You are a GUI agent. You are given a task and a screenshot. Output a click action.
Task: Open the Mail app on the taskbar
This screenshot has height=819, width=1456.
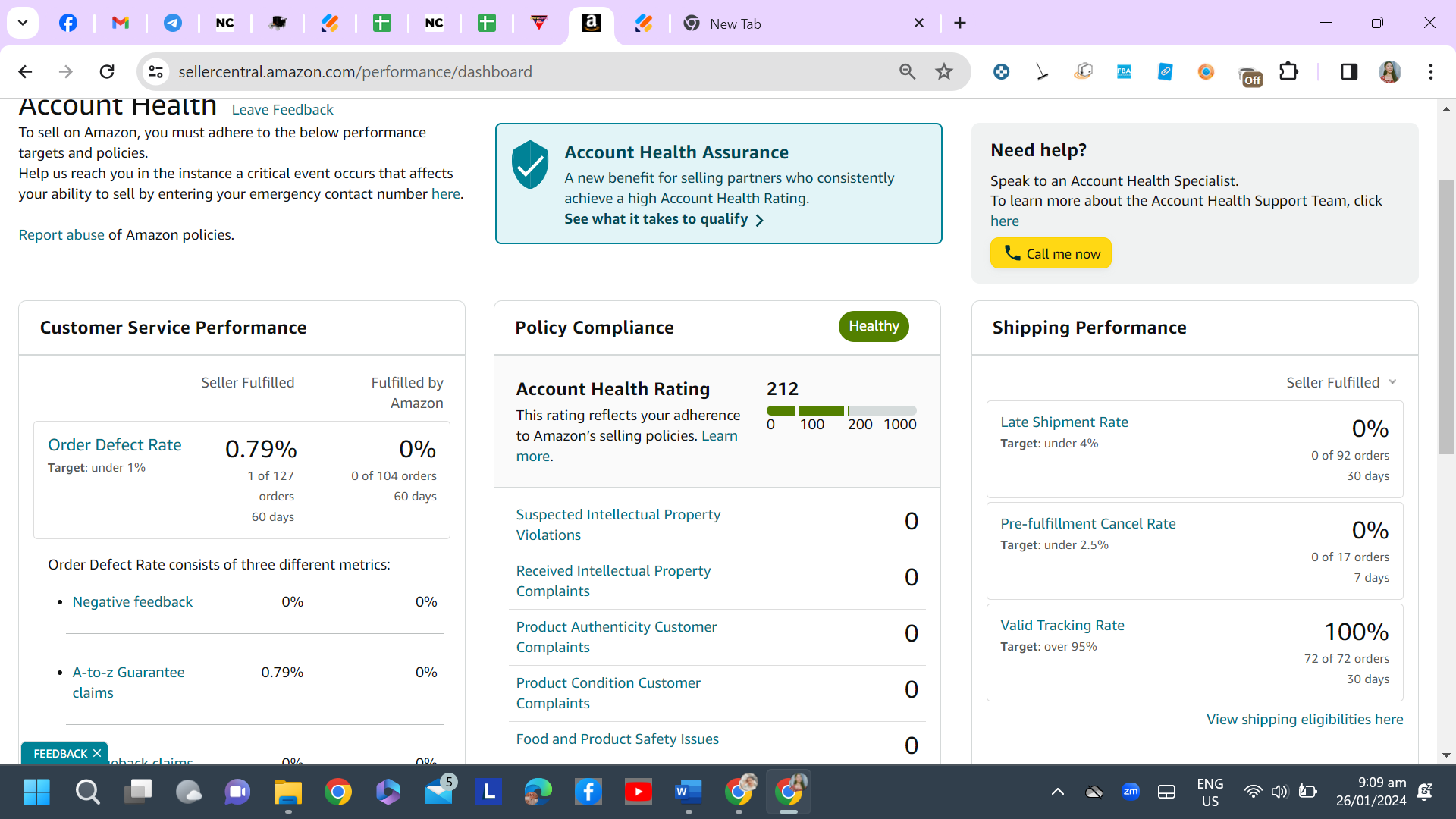point(439,792)
